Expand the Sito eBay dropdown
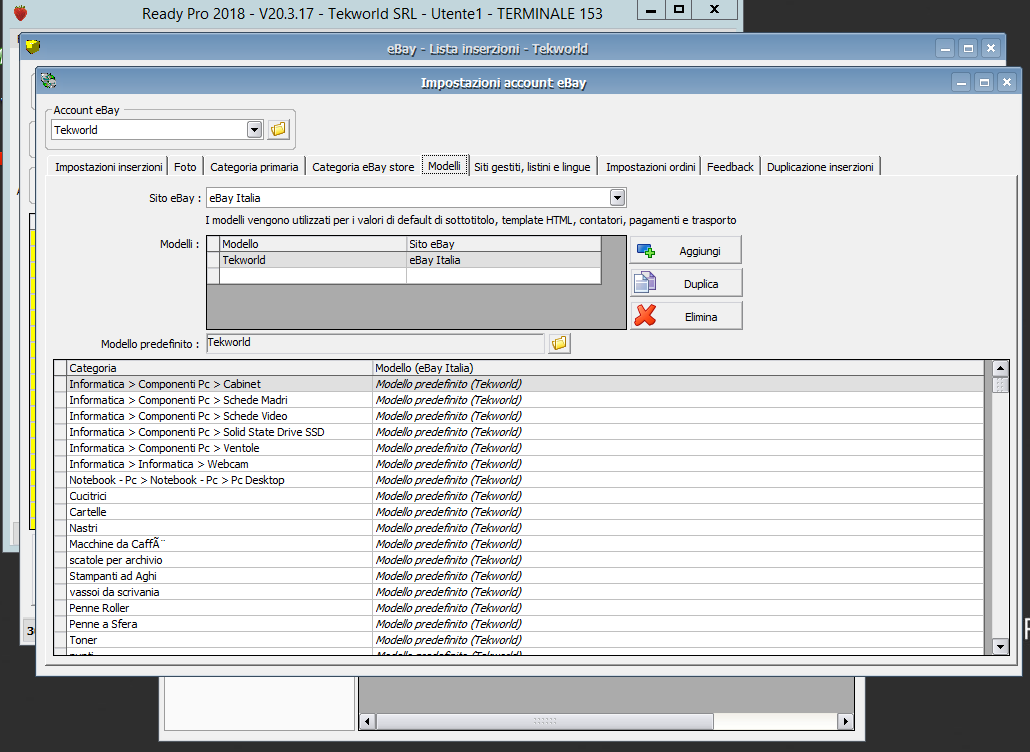 click(x=617, y=198)
